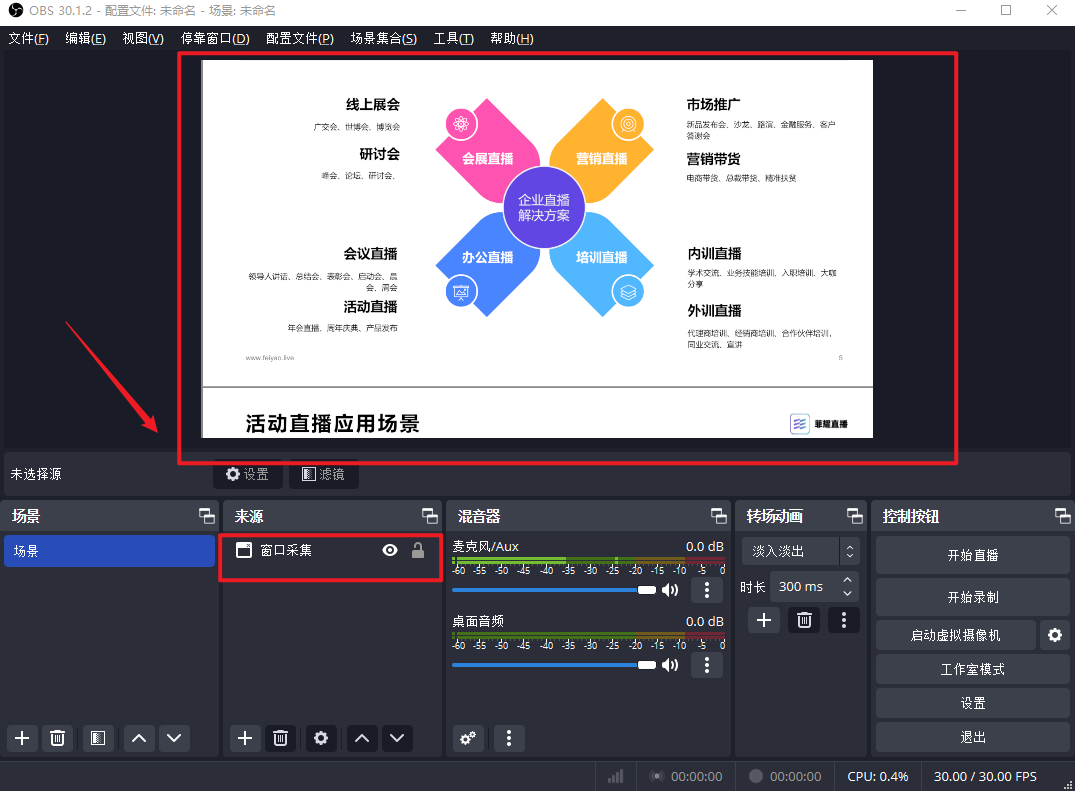The image size is (1075, 791).
Task: Click the 开始直播 button
Action: point(972,555)
